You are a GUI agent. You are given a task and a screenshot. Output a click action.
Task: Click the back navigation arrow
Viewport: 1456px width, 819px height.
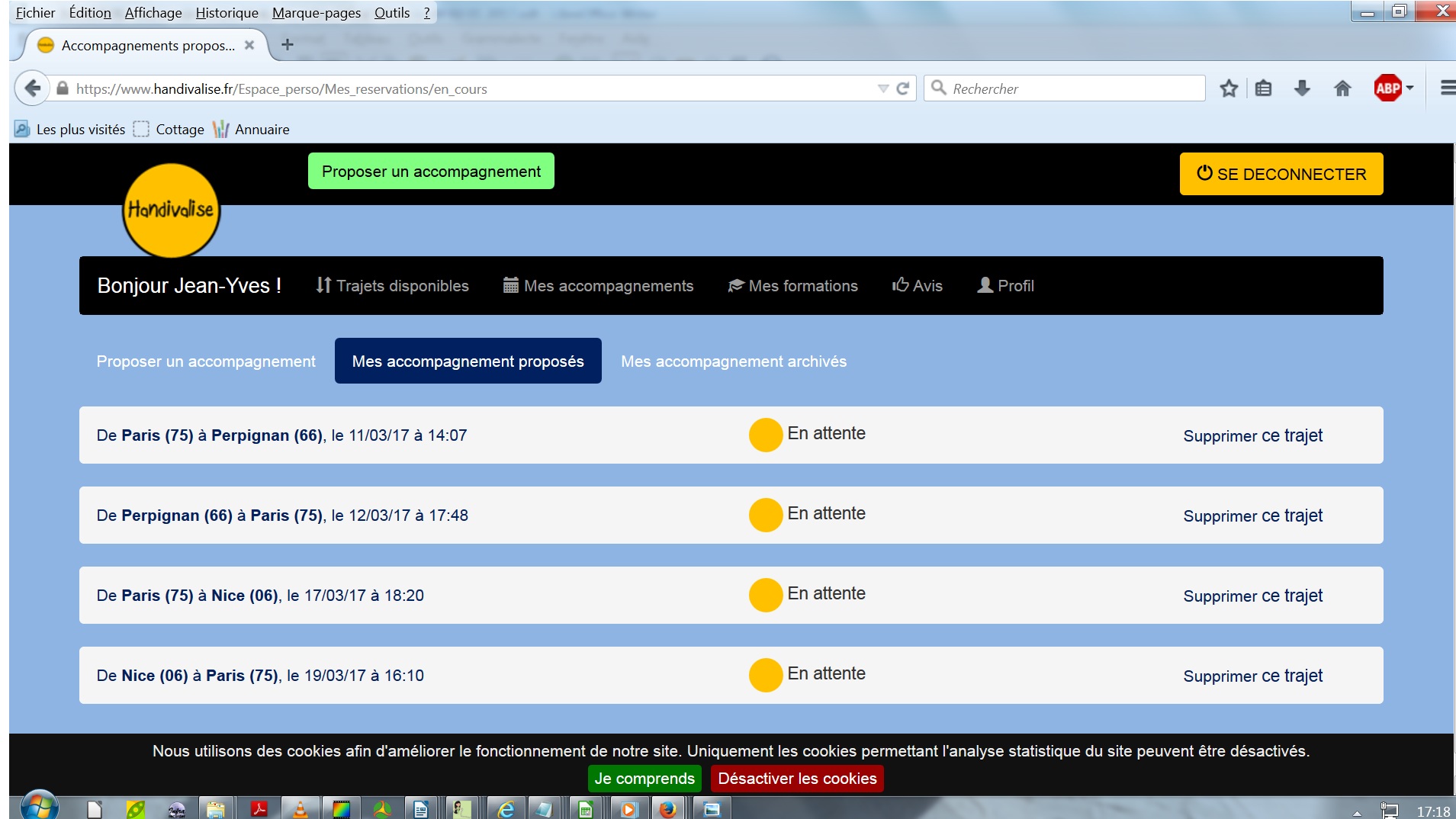pyautogui.click(x=32, y=88)
